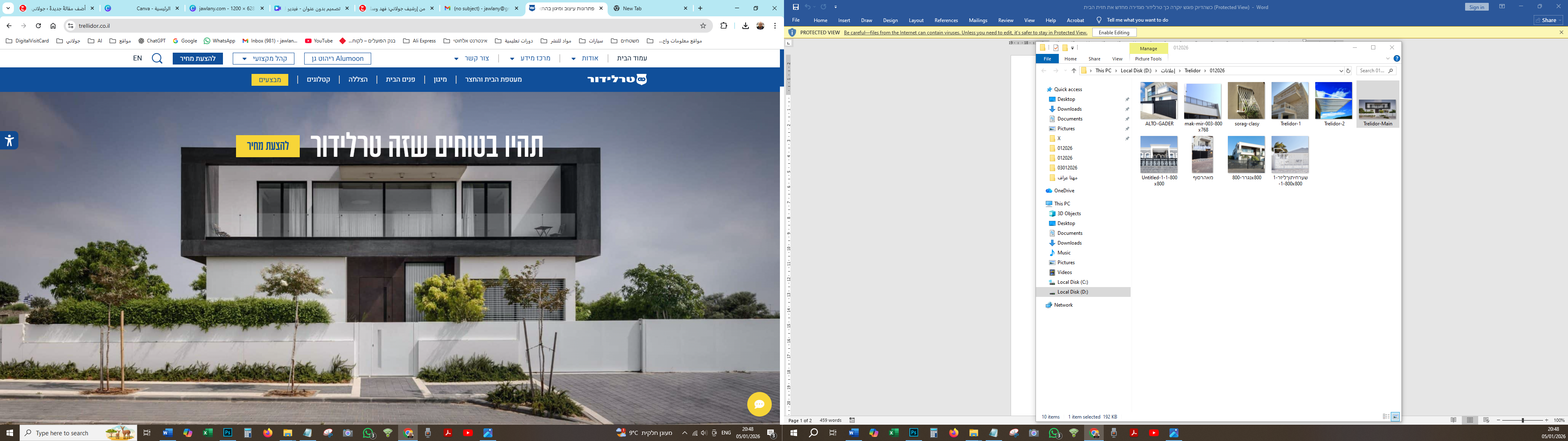The height and width of the screenshot is (441, 1568).
Task: Open the accessibility widget on the website
Action: [x=9, y=141]
